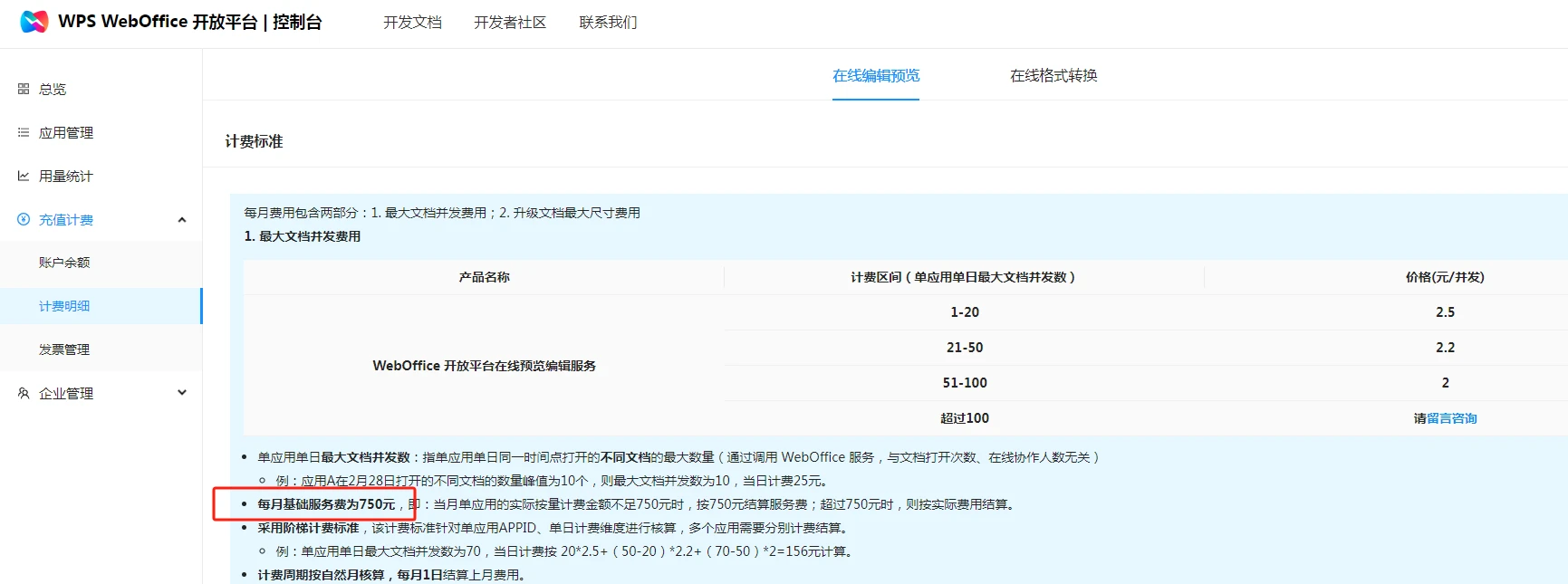Switch to the 在线格式转换 tab
Image resolution: width=1568 pixels, height=584 pixels.
pos(1053,75)
